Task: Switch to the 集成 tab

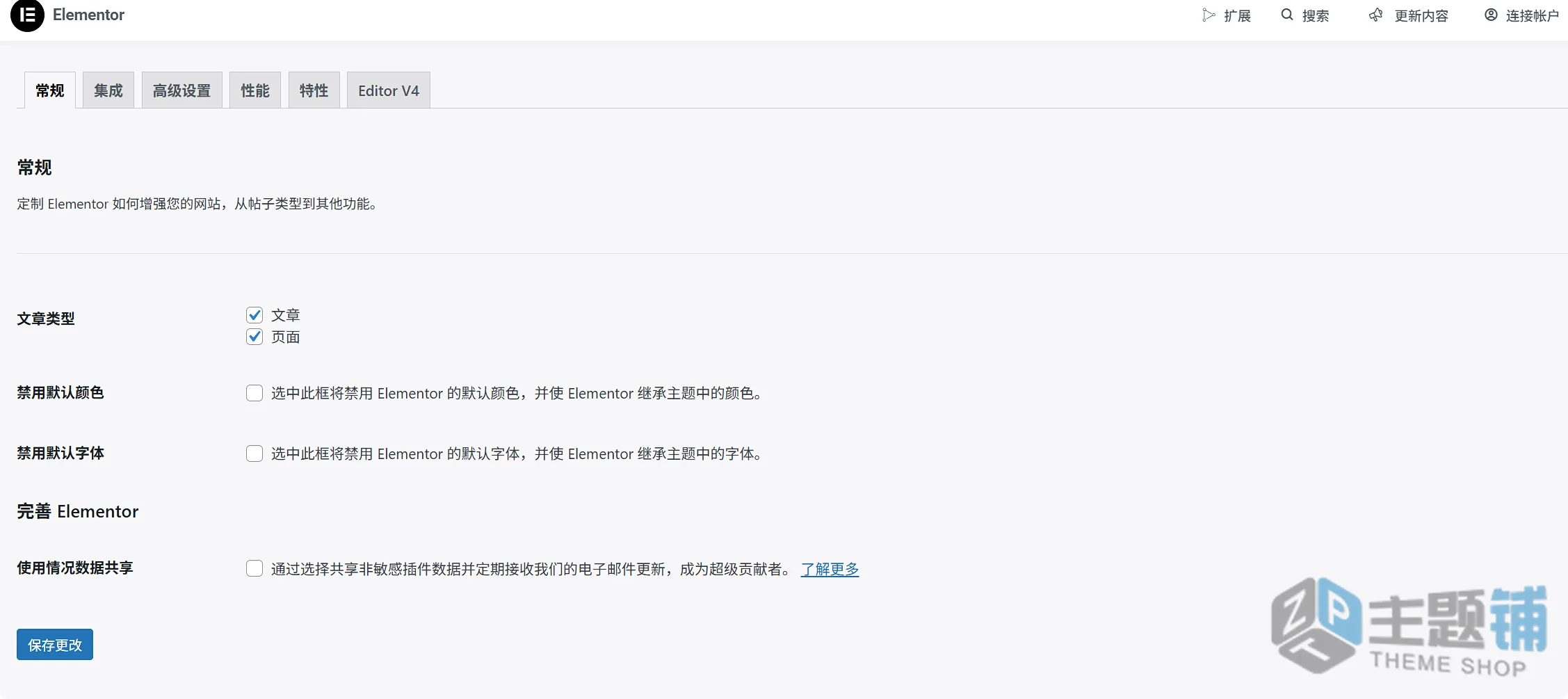Action: click(108, 90)
